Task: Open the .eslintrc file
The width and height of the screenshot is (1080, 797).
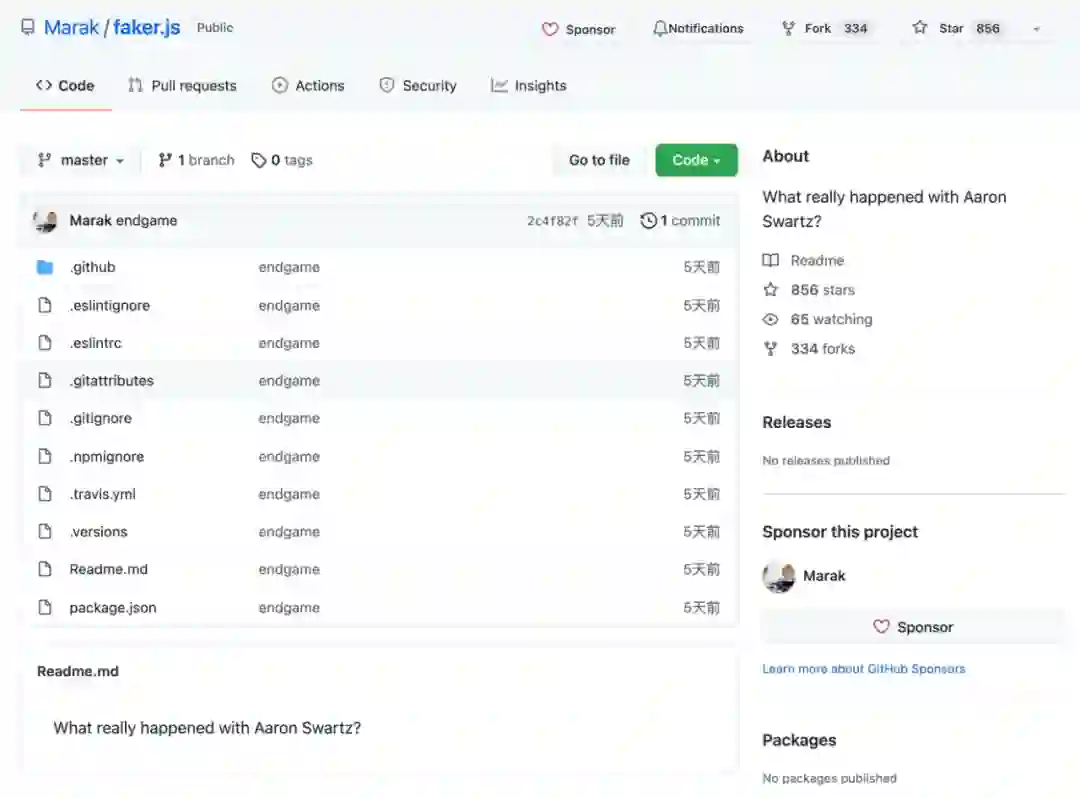Action: [95, 342]
